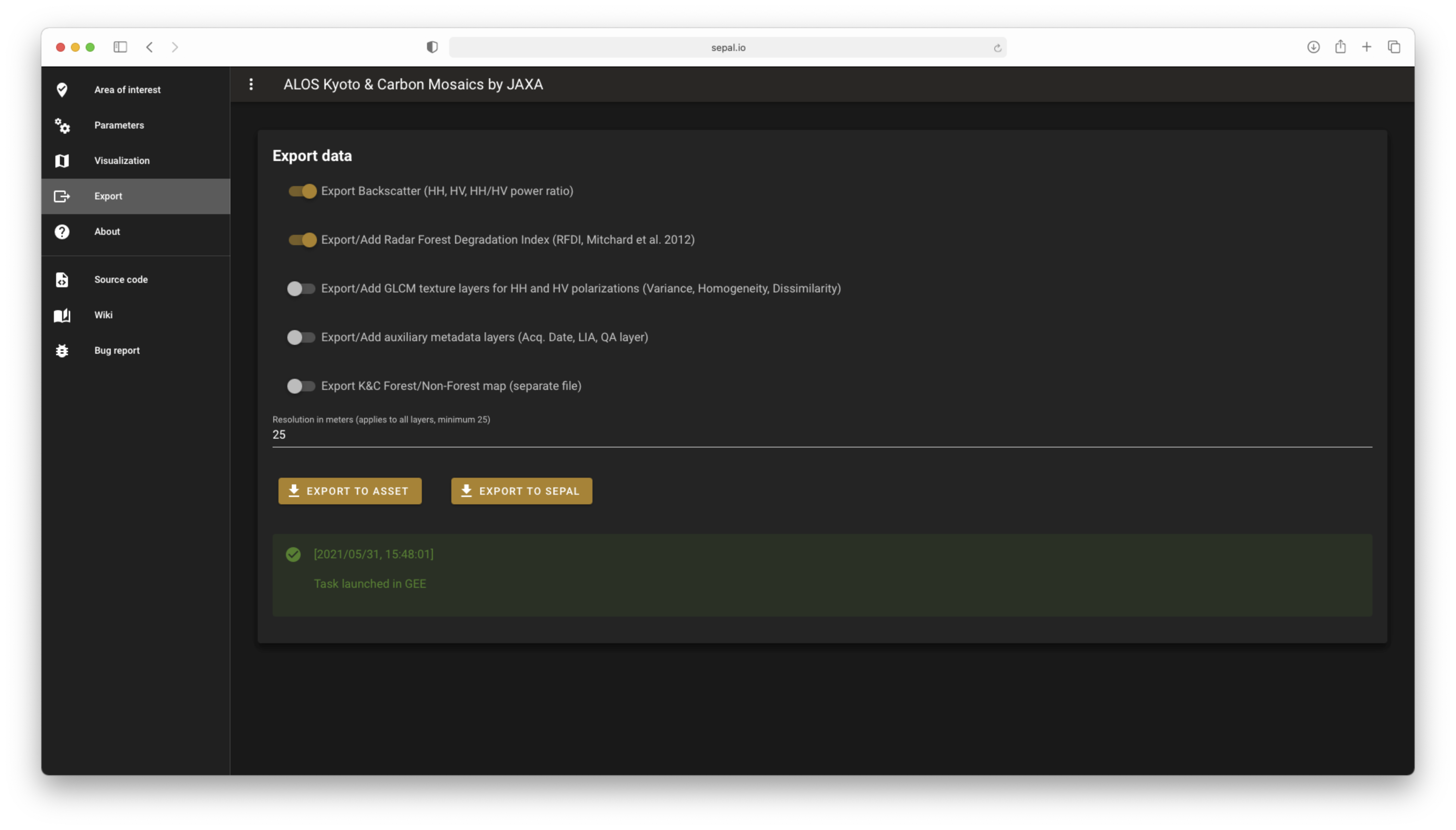This screenshot has height=830, width=1456.
Task: Select the Export item in sidebar
Action: (135, 196)
